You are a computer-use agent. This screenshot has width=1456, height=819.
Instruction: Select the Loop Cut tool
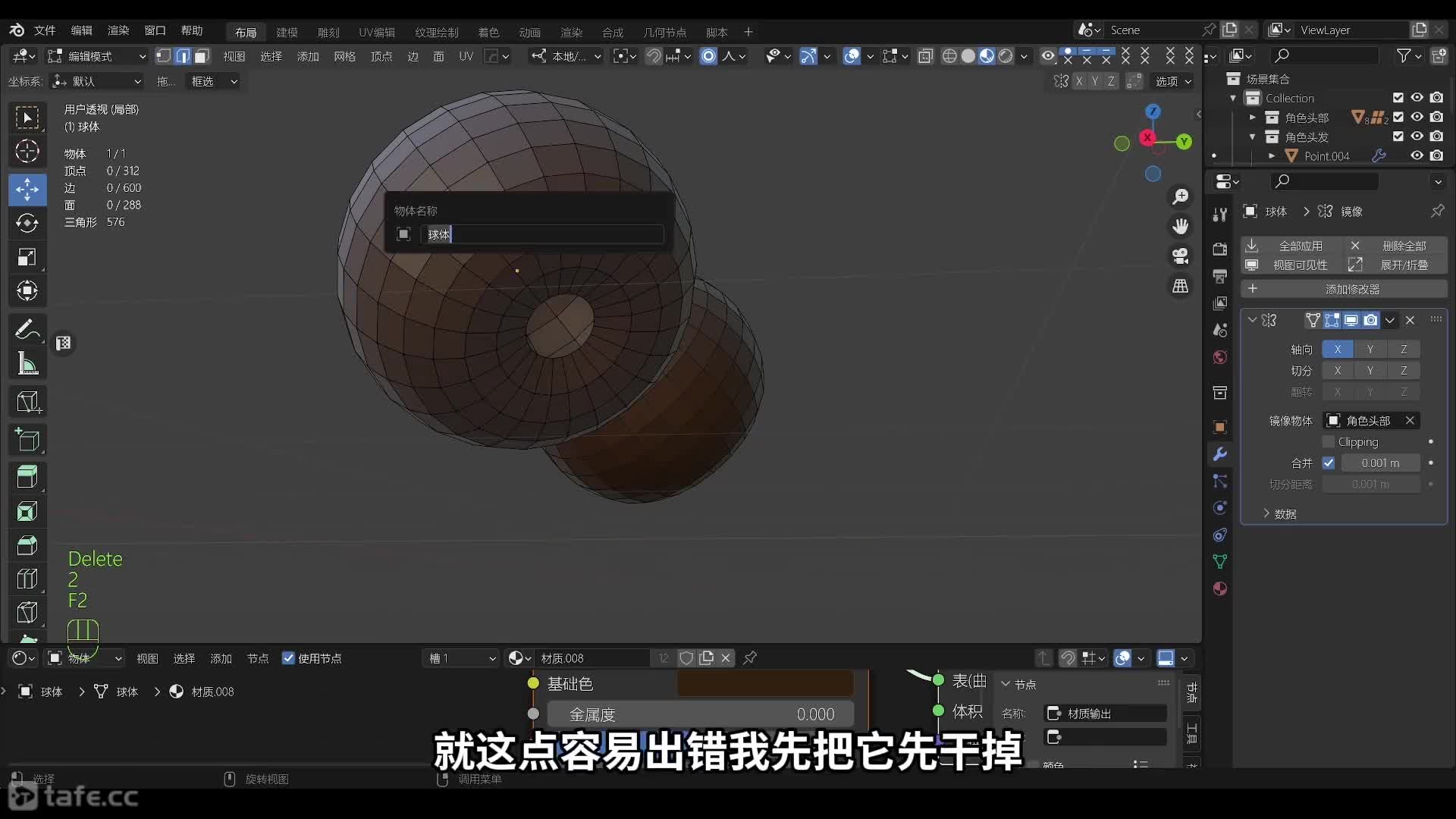click(x=27, y=579)
